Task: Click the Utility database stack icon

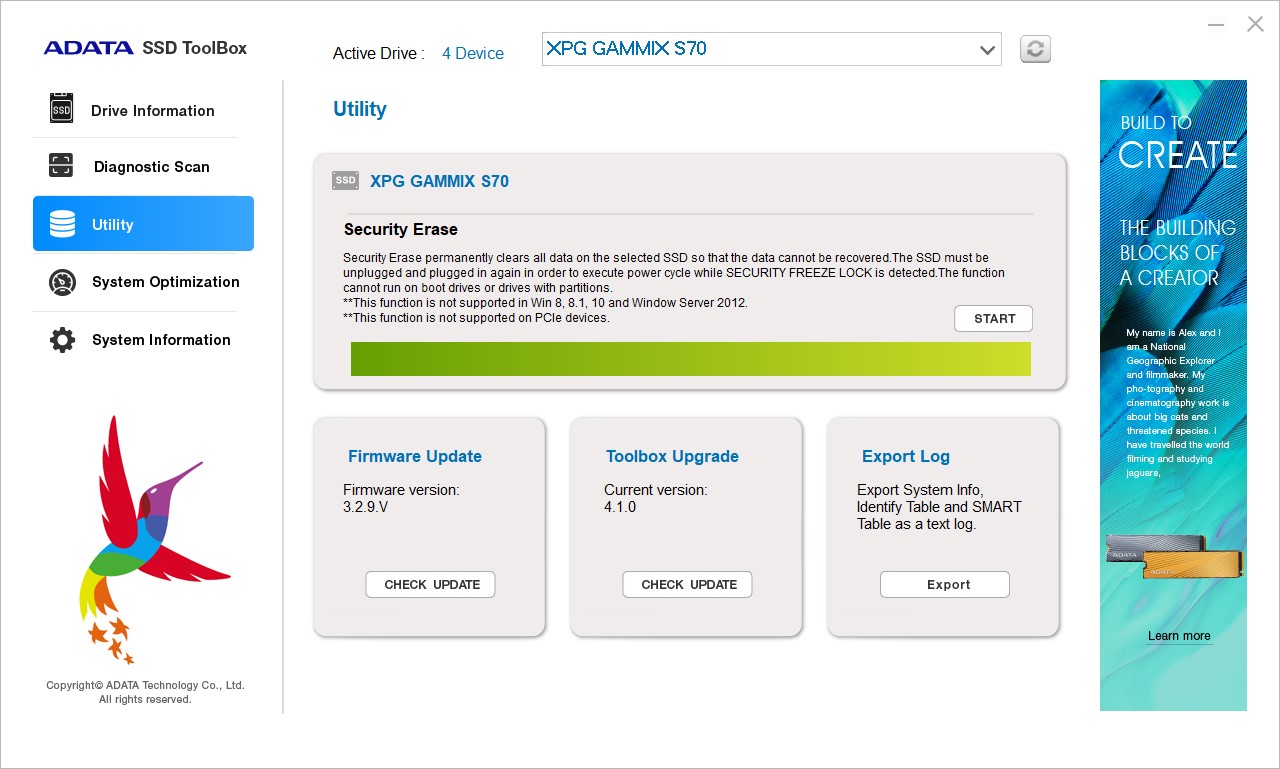Action: click(62, 224)
